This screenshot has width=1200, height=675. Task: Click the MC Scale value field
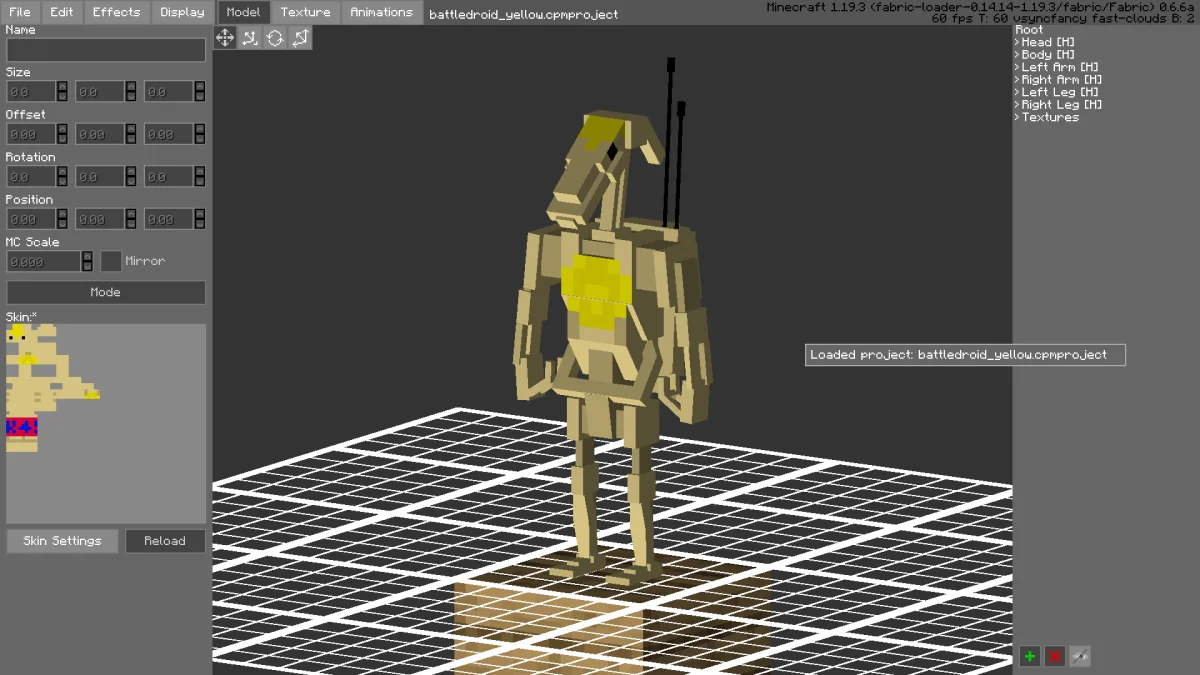click(x=43, y=261)
